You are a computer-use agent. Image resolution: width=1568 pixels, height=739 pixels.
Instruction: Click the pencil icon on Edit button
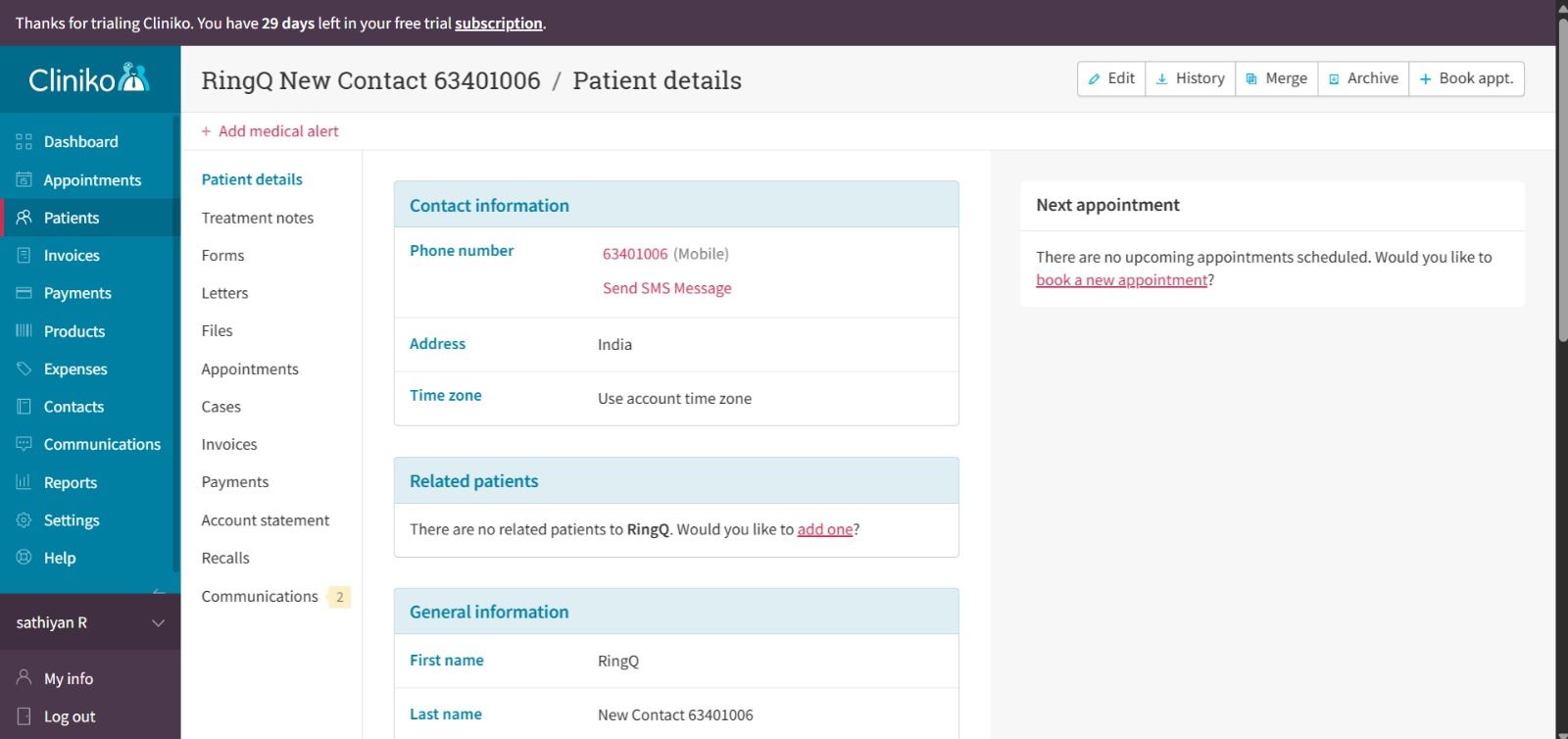click(x=1095, y=79)
